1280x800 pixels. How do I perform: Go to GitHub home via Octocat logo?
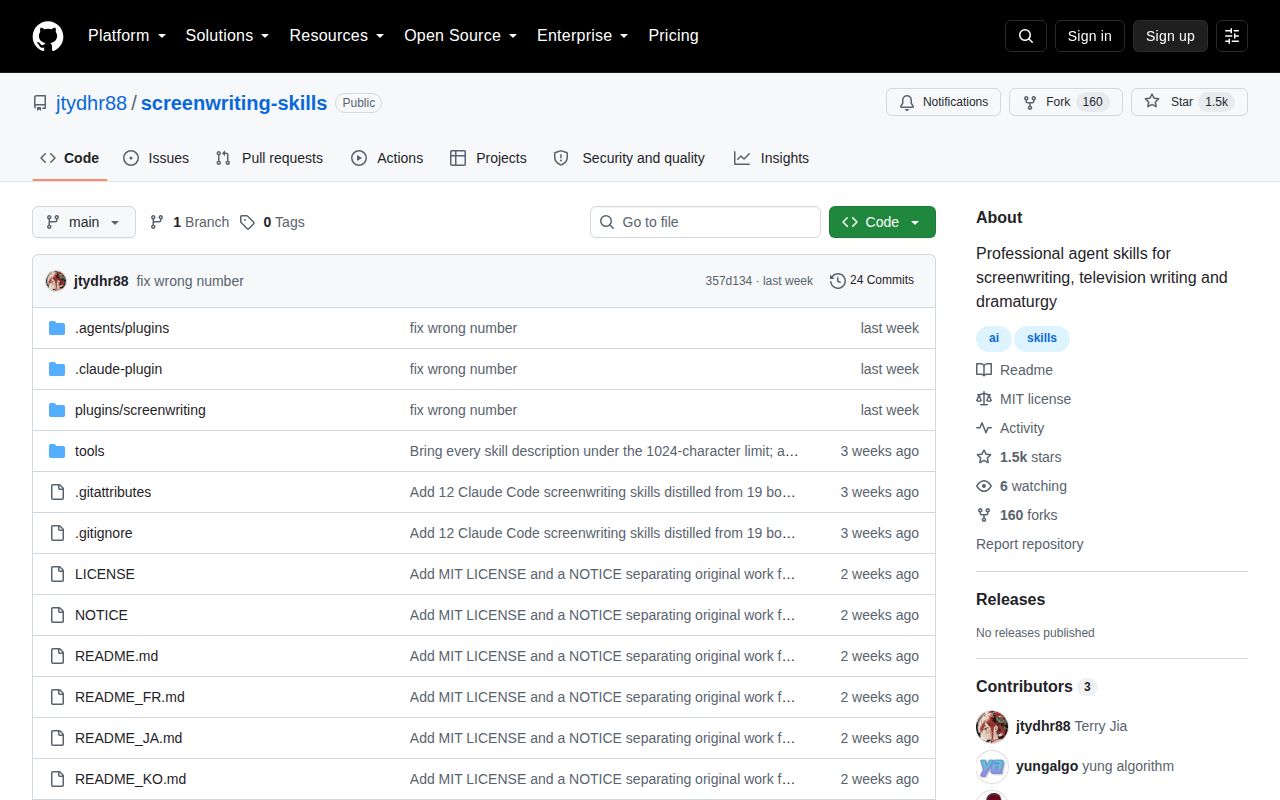point(48,36)
